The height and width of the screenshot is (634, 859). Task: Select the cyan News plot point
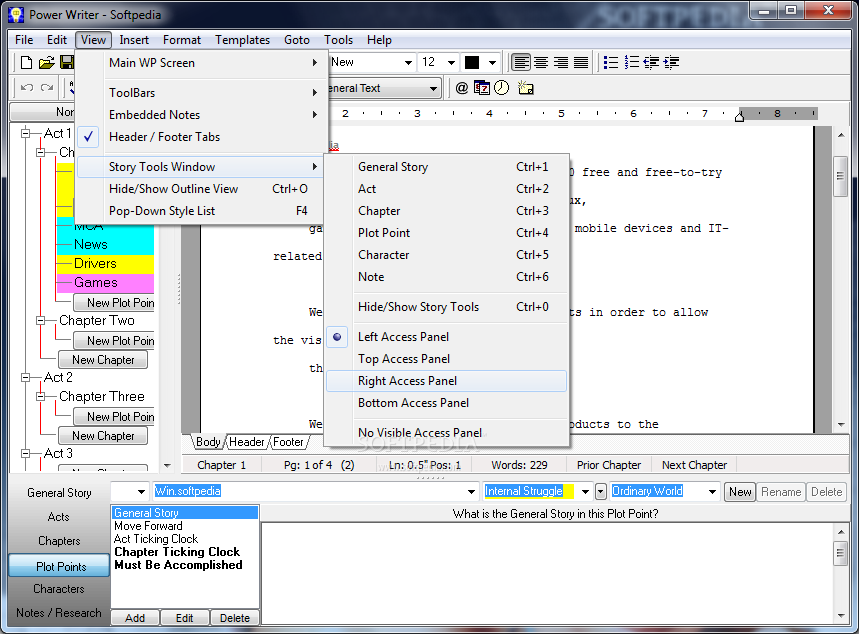pos(105,244)
